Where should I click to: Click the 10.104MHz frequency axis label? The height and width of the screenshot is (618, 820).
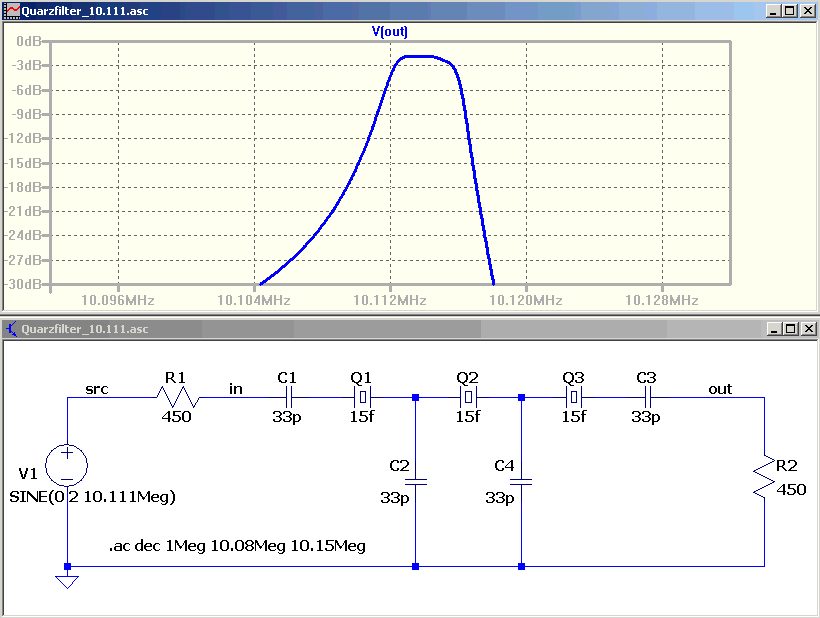254,301
